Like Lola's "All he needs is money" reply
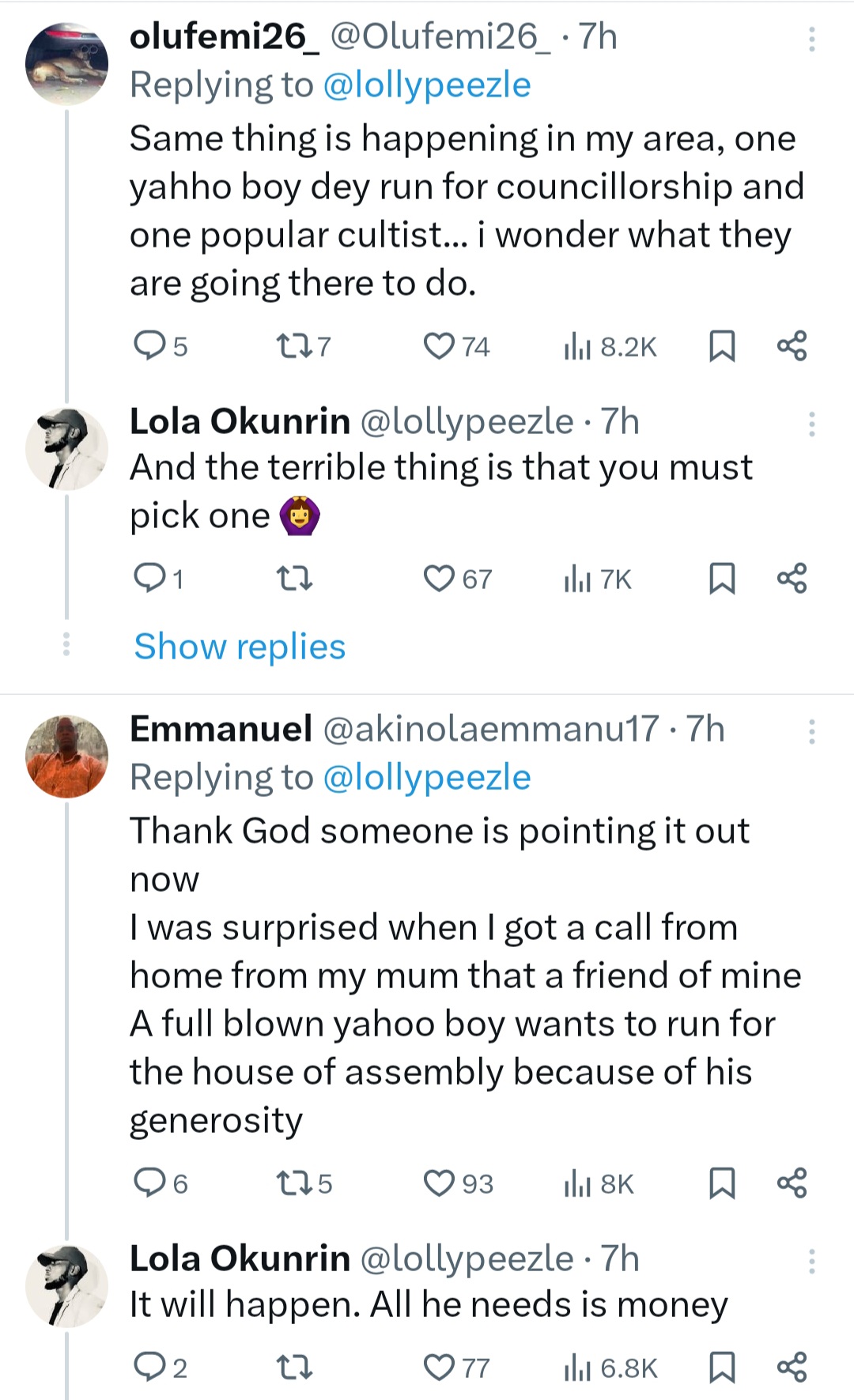This screenshot has width=854, height=1400. click(x=440, y=1368)
